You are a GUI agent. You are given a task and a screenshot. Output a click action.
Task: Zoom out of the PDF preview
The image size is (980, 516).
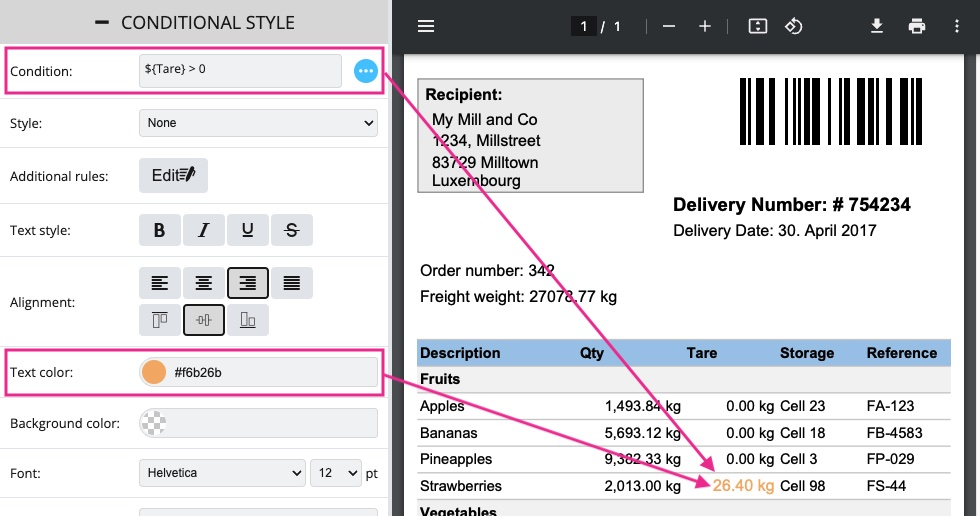click(669, 26)
